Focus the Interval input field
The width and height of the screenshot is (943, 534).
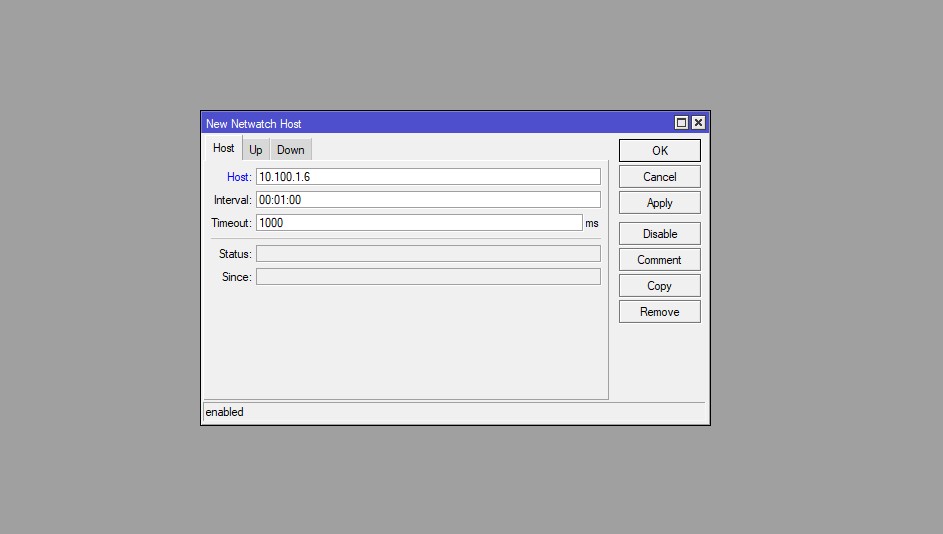tap(428, 200)
